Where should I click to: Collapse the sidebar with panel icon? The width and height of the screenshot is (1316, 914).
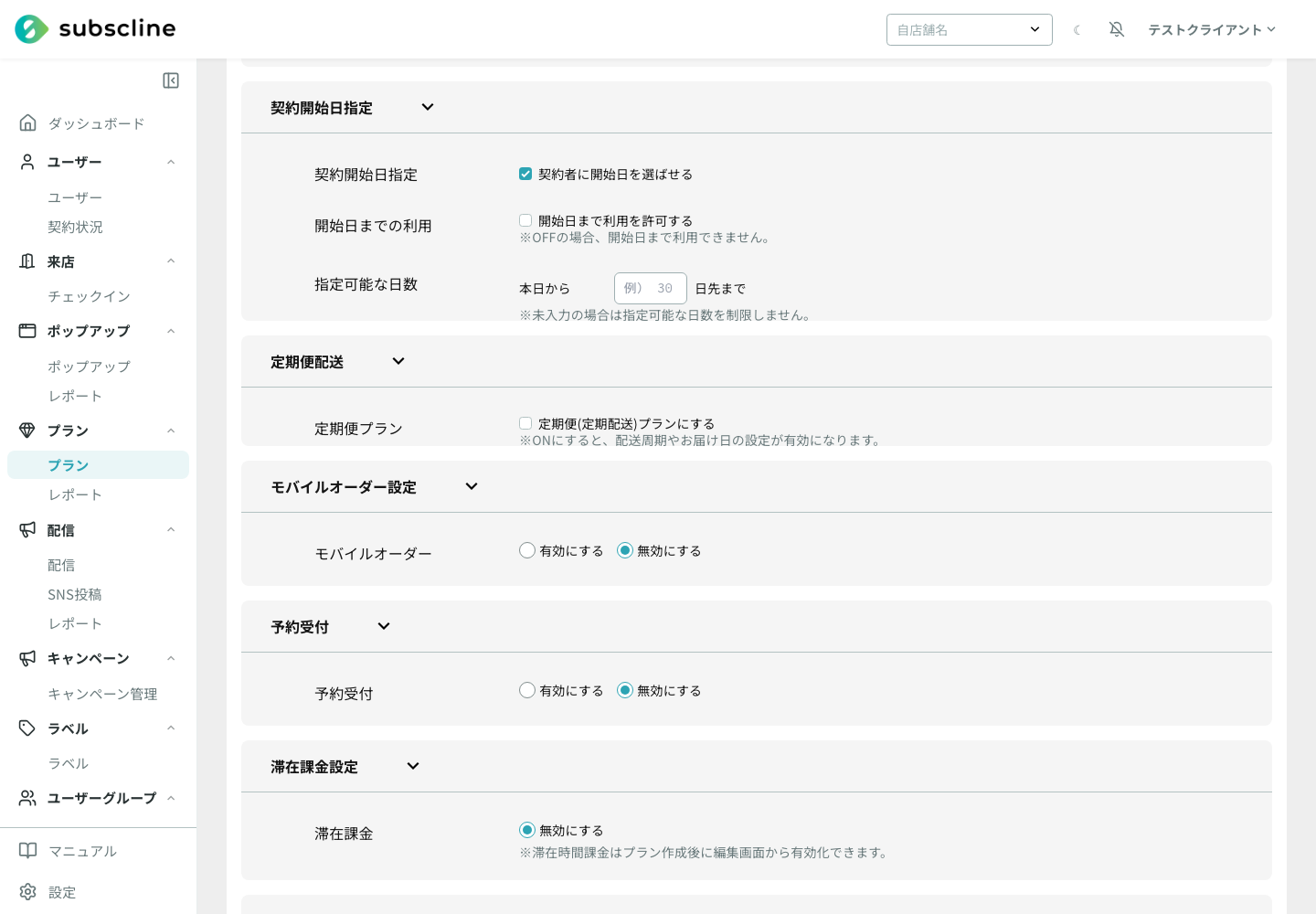pyautogui.click(x=171, y=80)
